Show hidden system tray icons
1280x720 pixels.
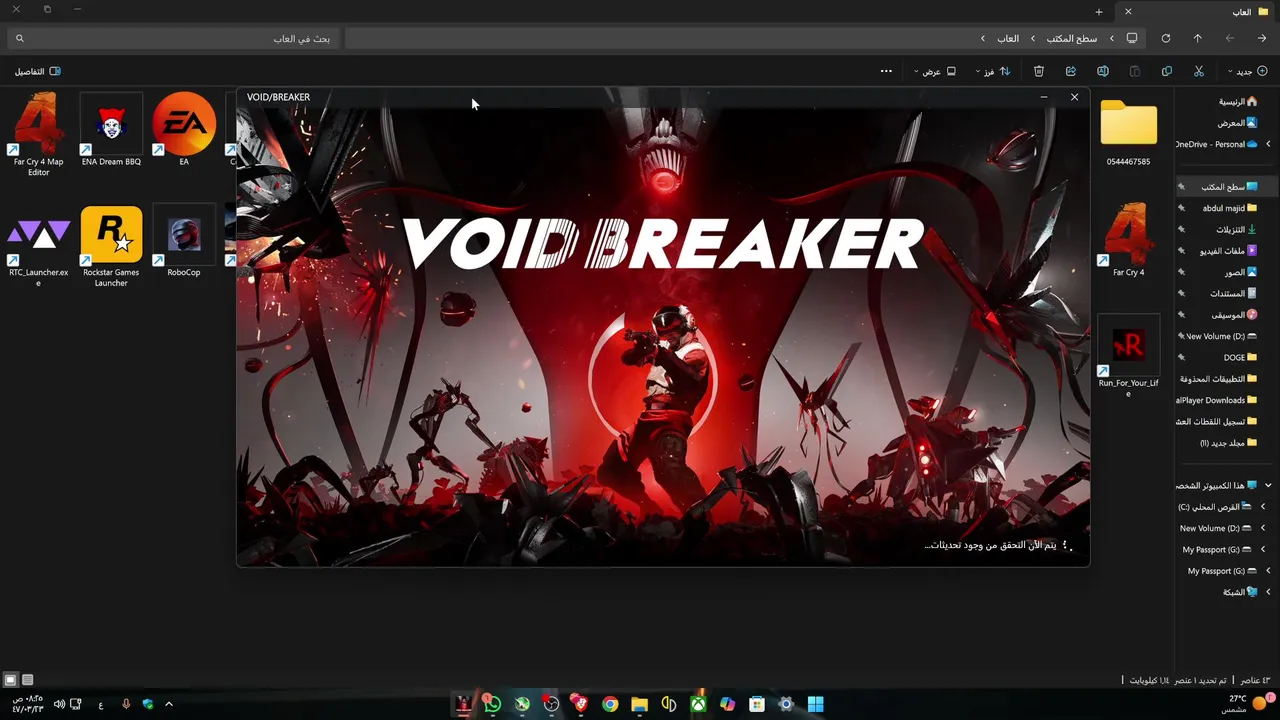[169, 704]
